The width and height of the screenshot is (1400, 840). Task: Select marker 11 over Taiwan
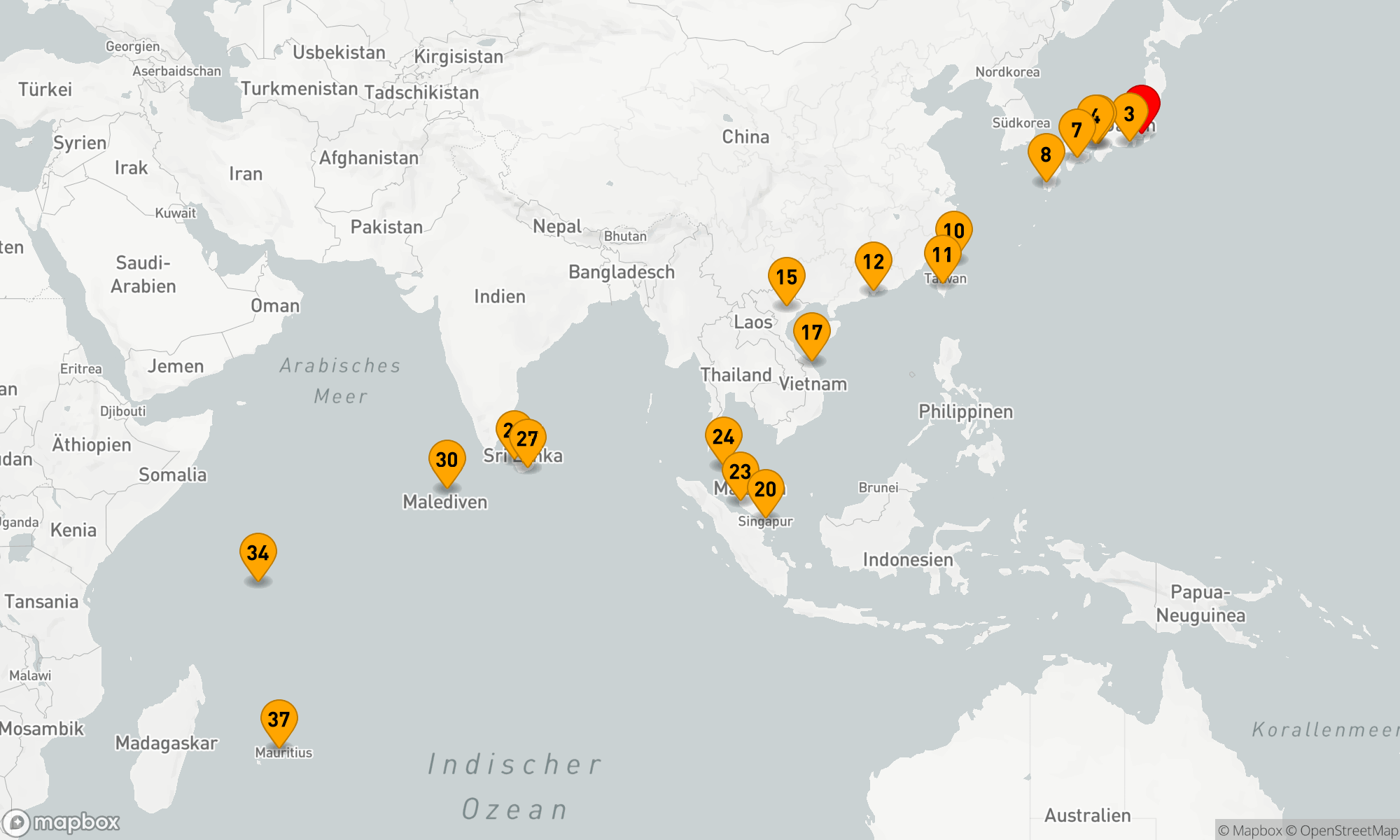[941, 255]
